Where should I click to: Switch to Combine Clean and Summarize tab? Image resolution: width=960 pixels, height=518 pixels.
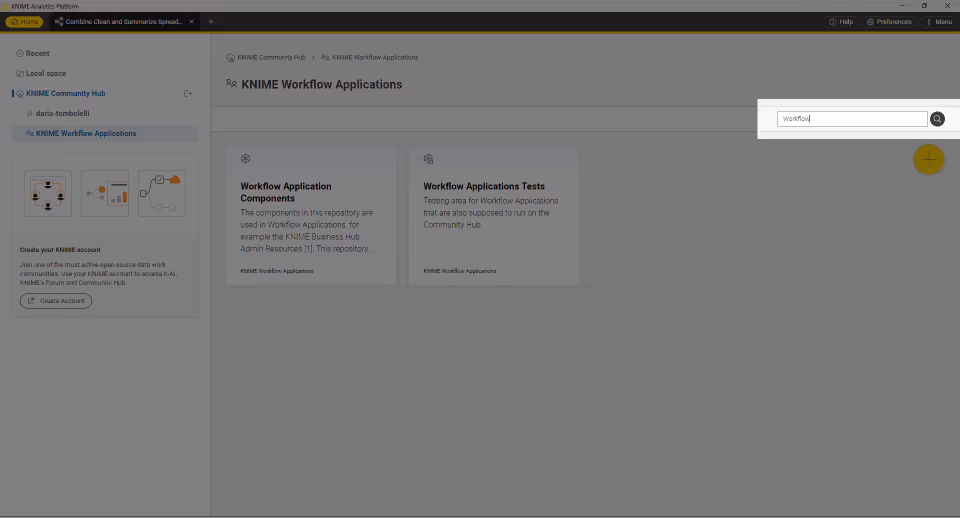coord(120,21)
